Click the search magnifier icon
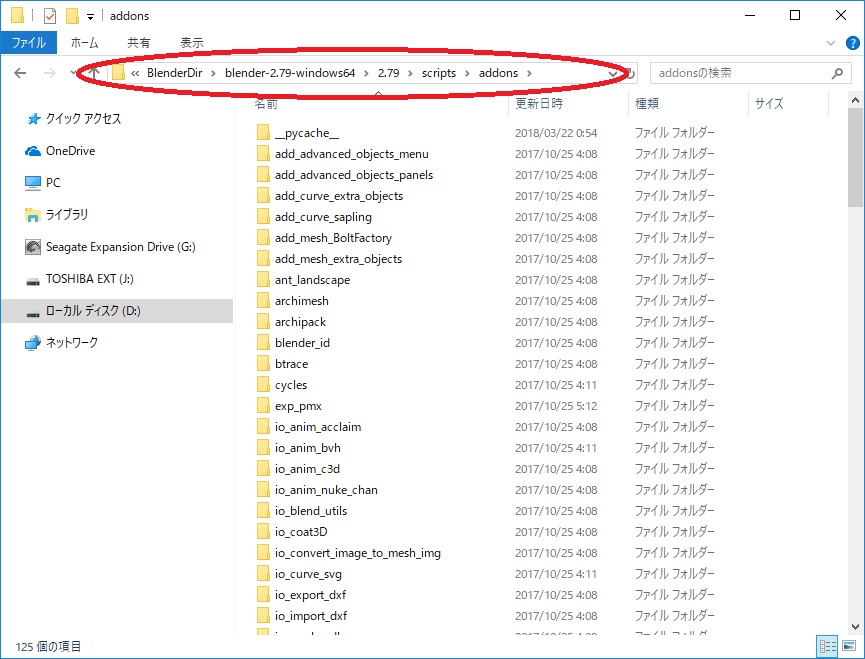Viewport: 865px width, 659px height. click(837, 73)
